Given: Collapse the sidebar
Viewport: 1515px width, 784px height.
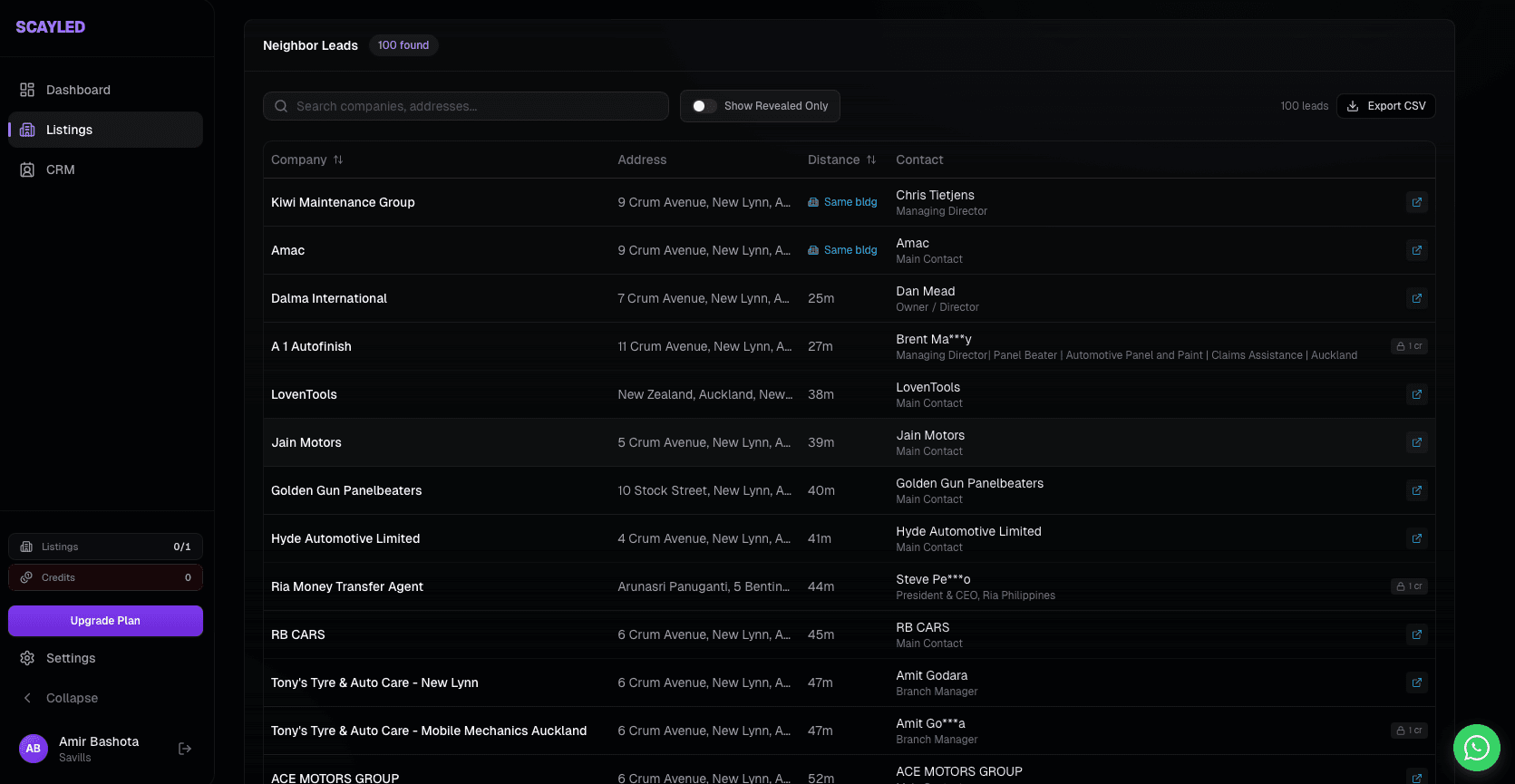Looking at the screenshot, I should click(72, 698).
